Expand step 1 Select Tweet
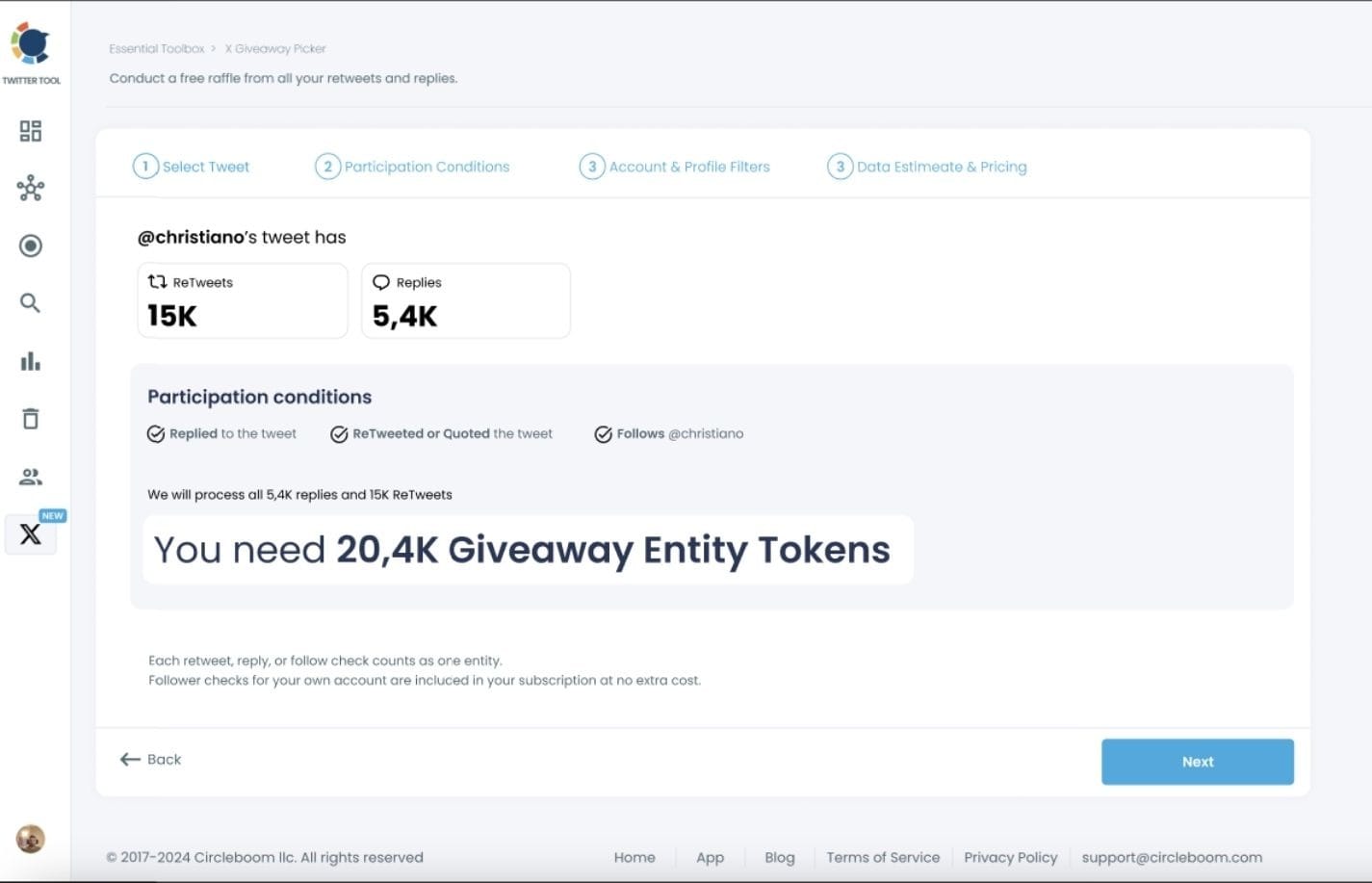1372x883 pixels. 192,166
